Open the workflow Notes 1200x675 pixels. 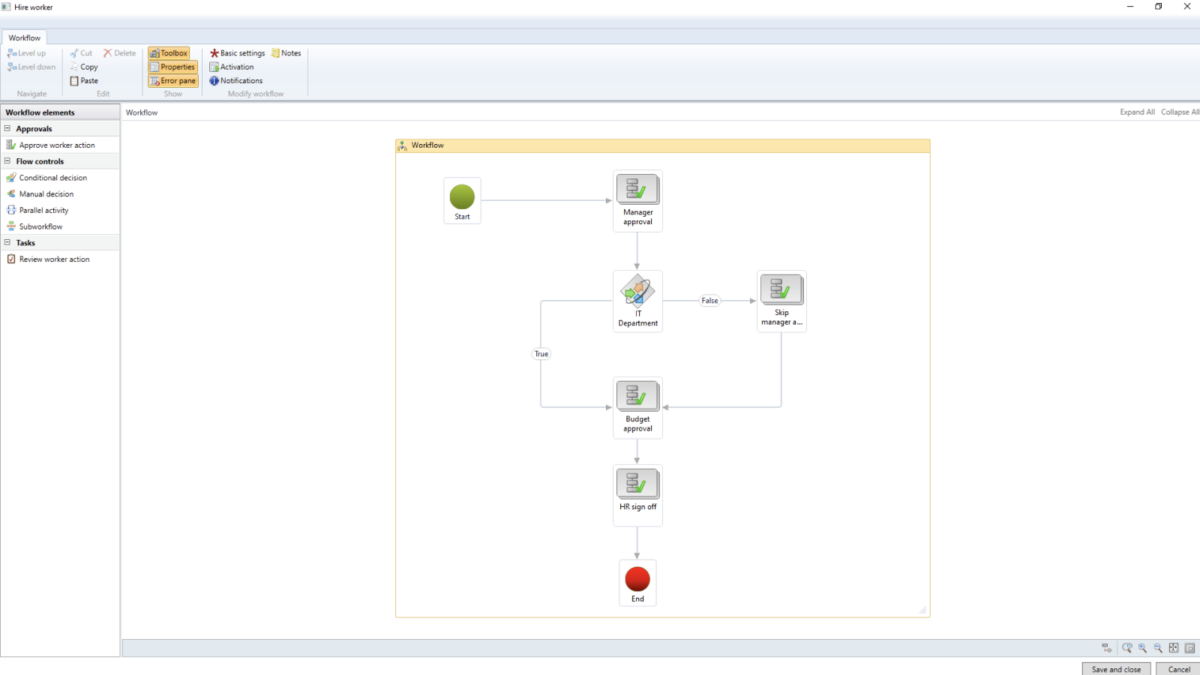286,53
